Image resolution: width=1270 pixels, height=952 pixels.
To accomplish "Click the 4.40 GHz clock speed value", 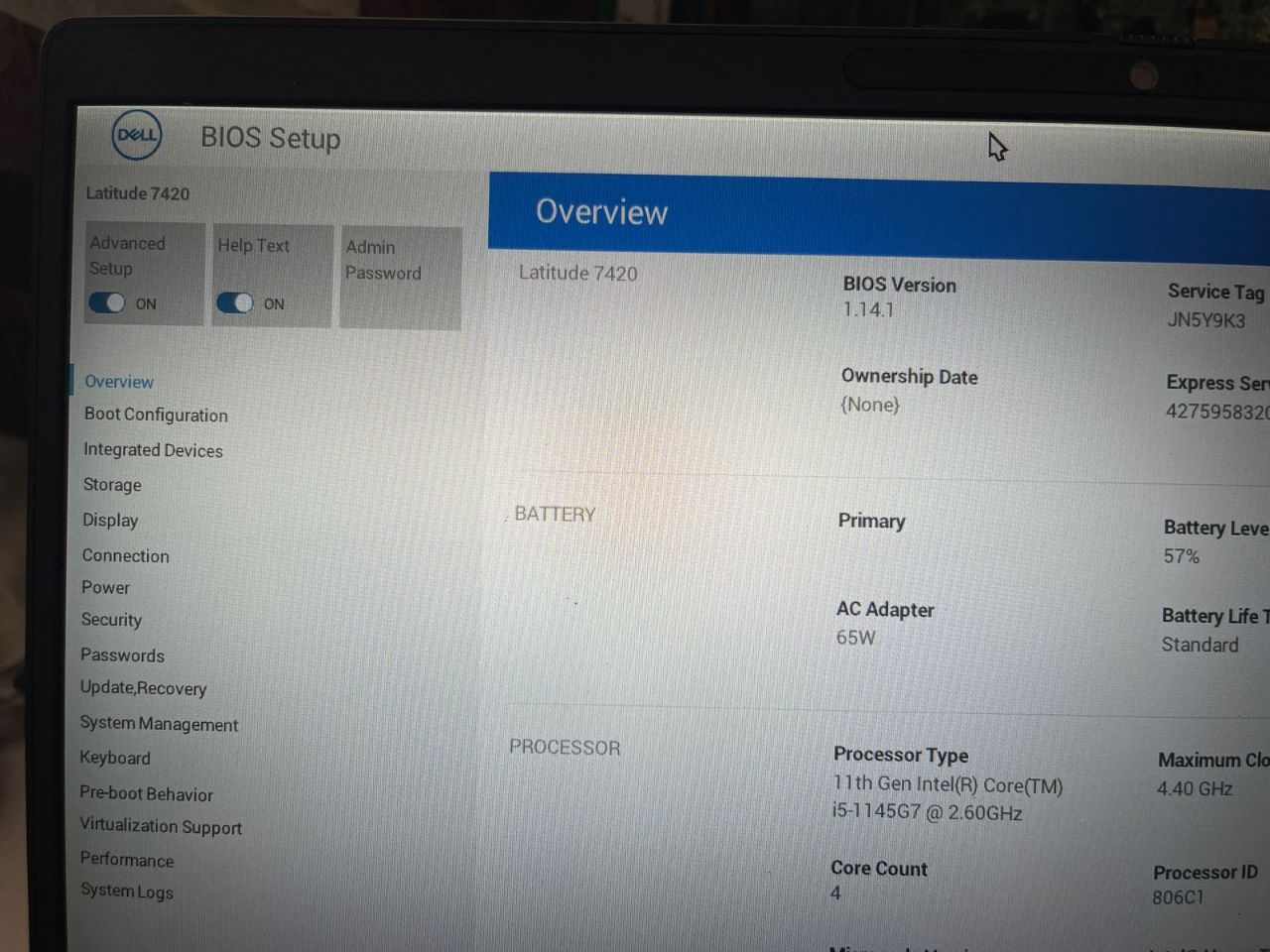I will click(1195, 789).
